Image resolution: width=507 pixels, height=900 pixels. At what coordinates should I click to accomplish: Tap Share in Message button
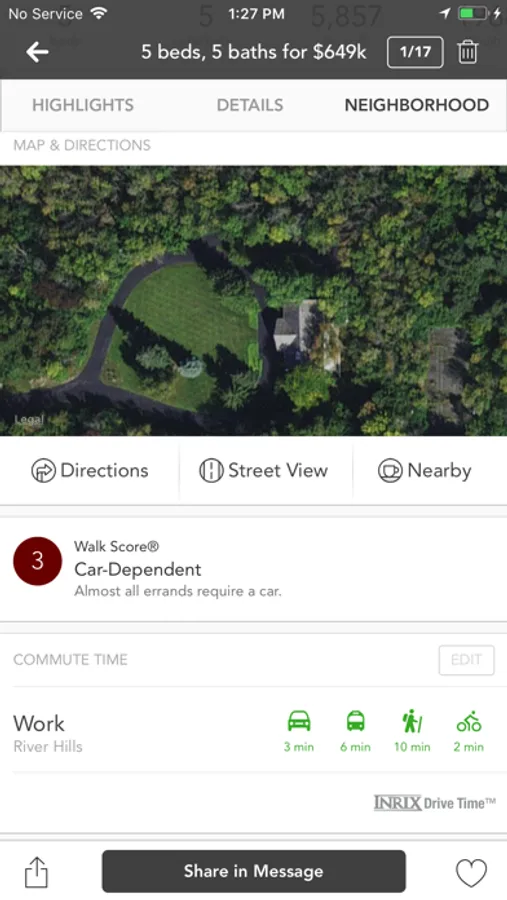(x=254, y=871)
